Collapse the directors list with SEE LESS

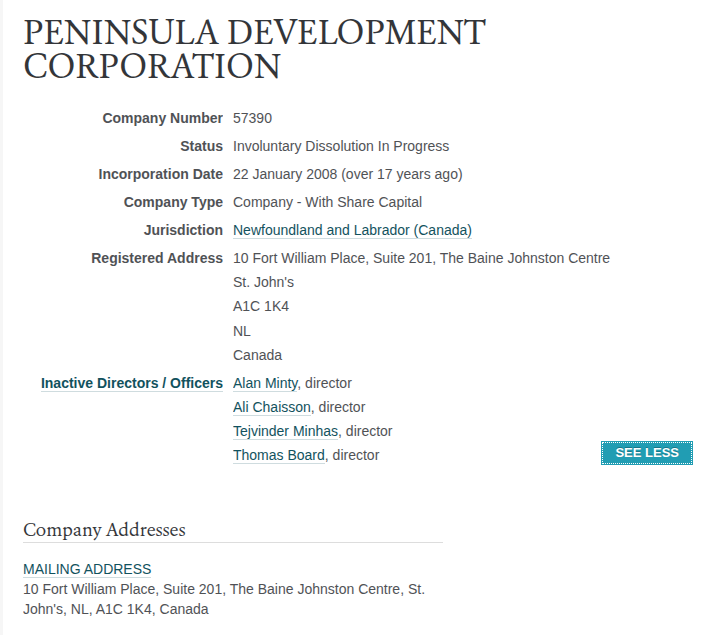[647, 453]
